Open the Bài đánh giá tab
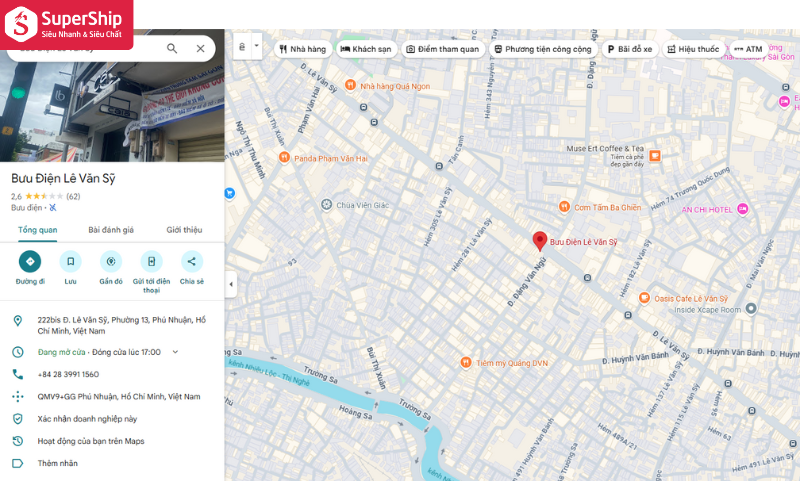Image resolution: width=800 pixels, height=500 pixels. [x=111, y=230]
